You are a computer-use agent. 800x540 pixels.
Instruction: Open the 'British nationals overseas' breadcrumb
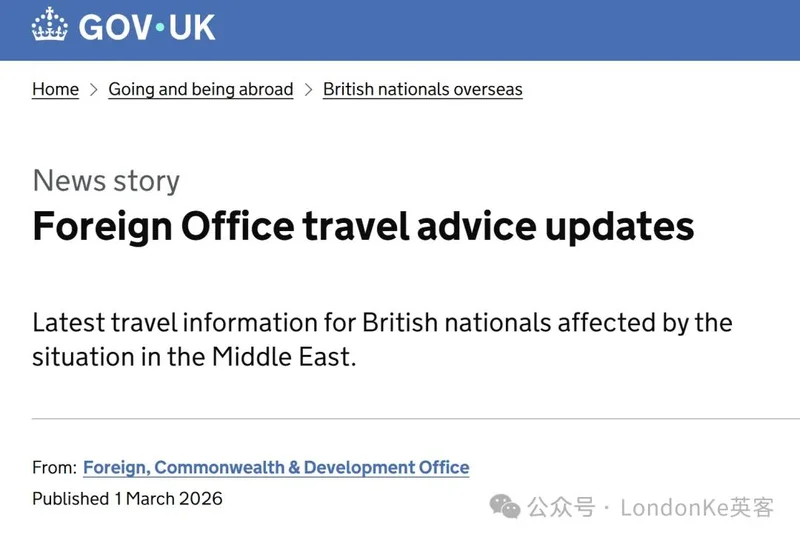coord(422,89)
